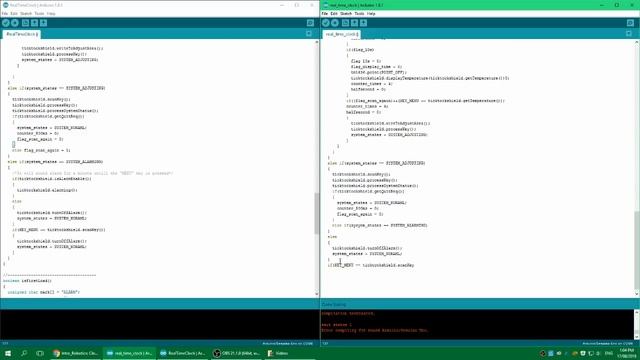Open File menu in right real_time_clock window
This screenshot has width=640, height=360.
[325, 13]
